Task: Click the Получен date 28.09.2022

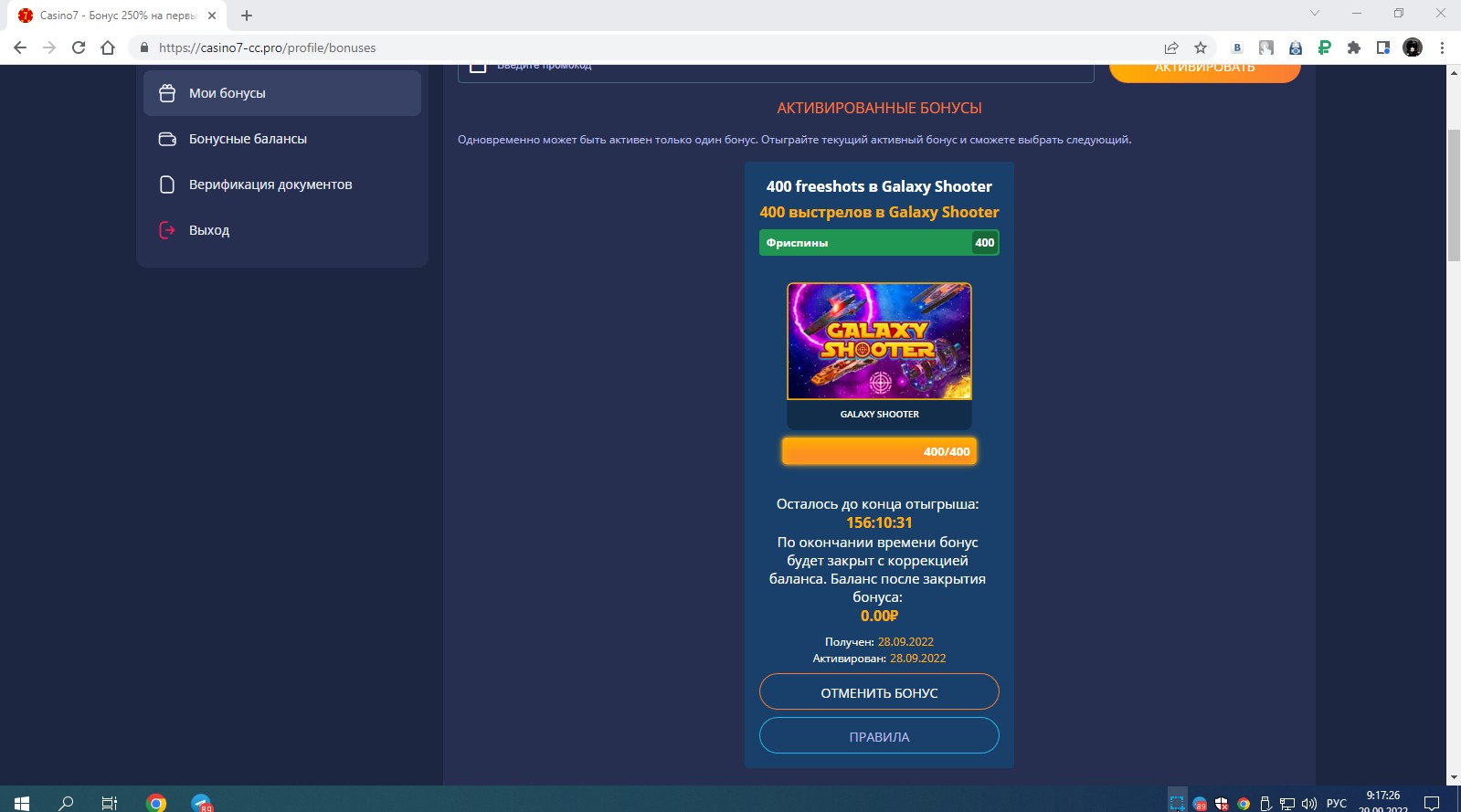Action: (x=905, y=642)
